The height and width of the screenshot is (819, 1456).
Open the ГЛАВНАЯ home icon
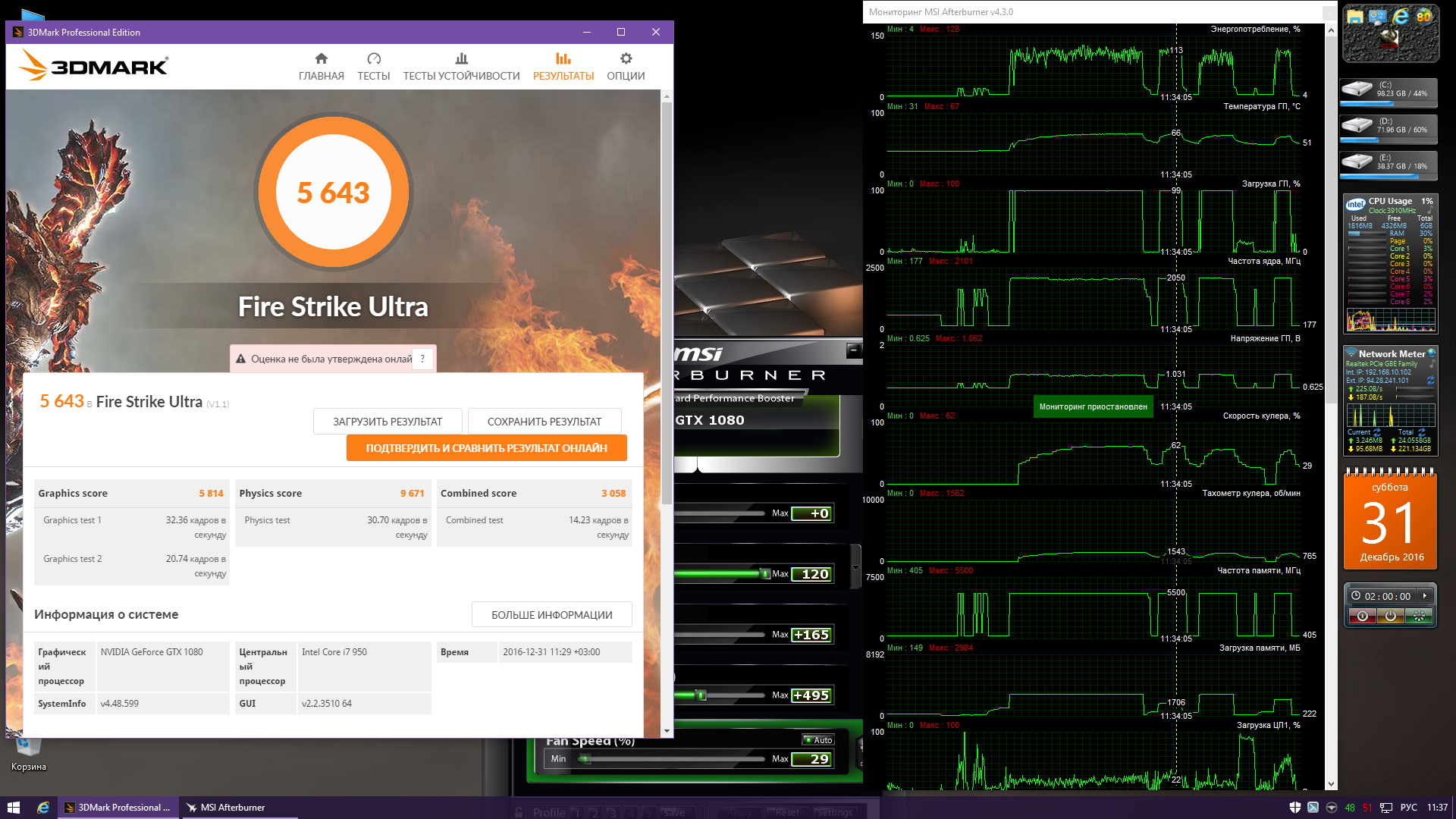321,59
